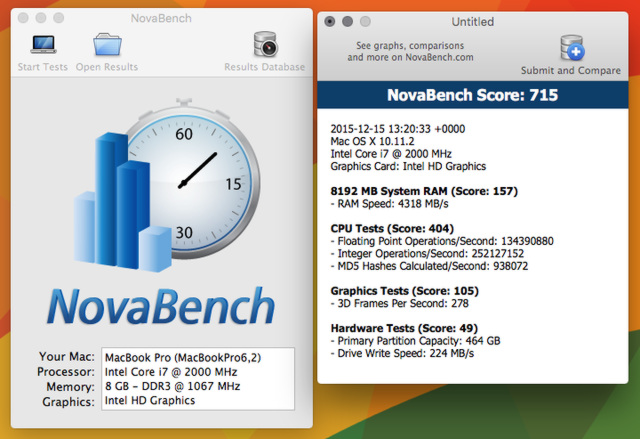Click the NovaBench window title

(x=161, y=18)
